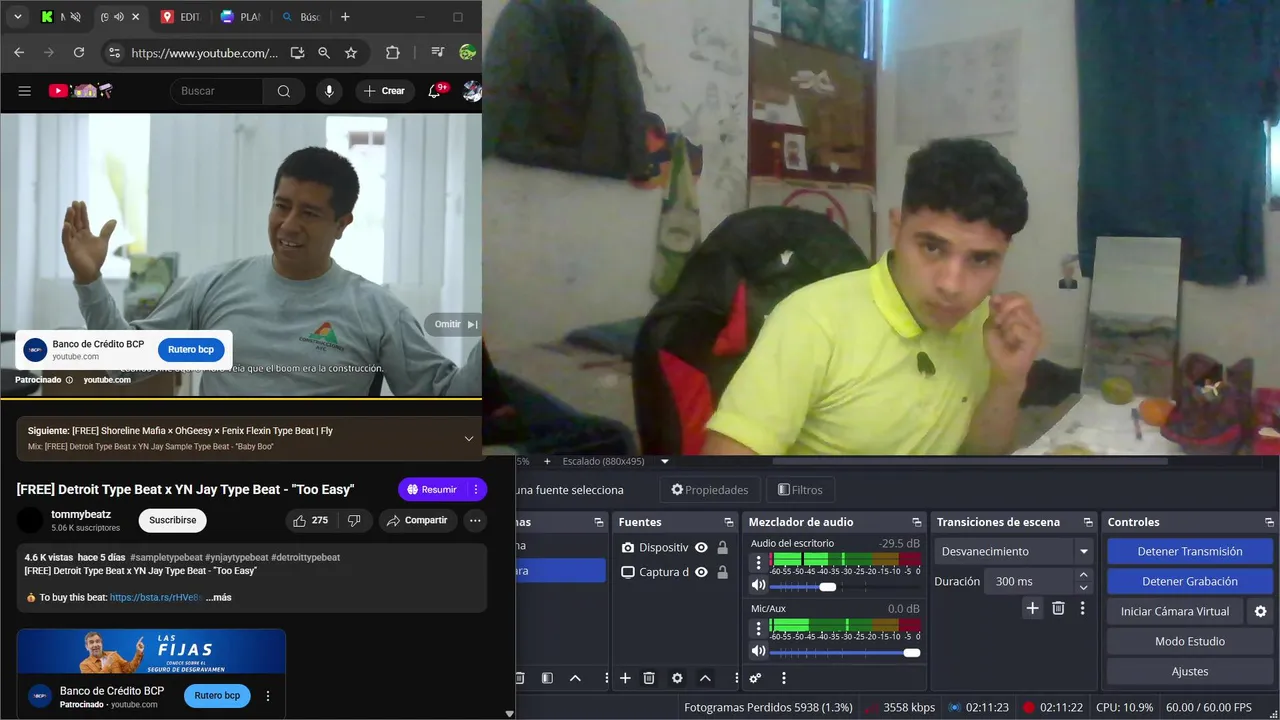Viewport: 1280px width, 720px height.
Task: Open advanced audio properties gears icon
Action: tap(755, 678)
